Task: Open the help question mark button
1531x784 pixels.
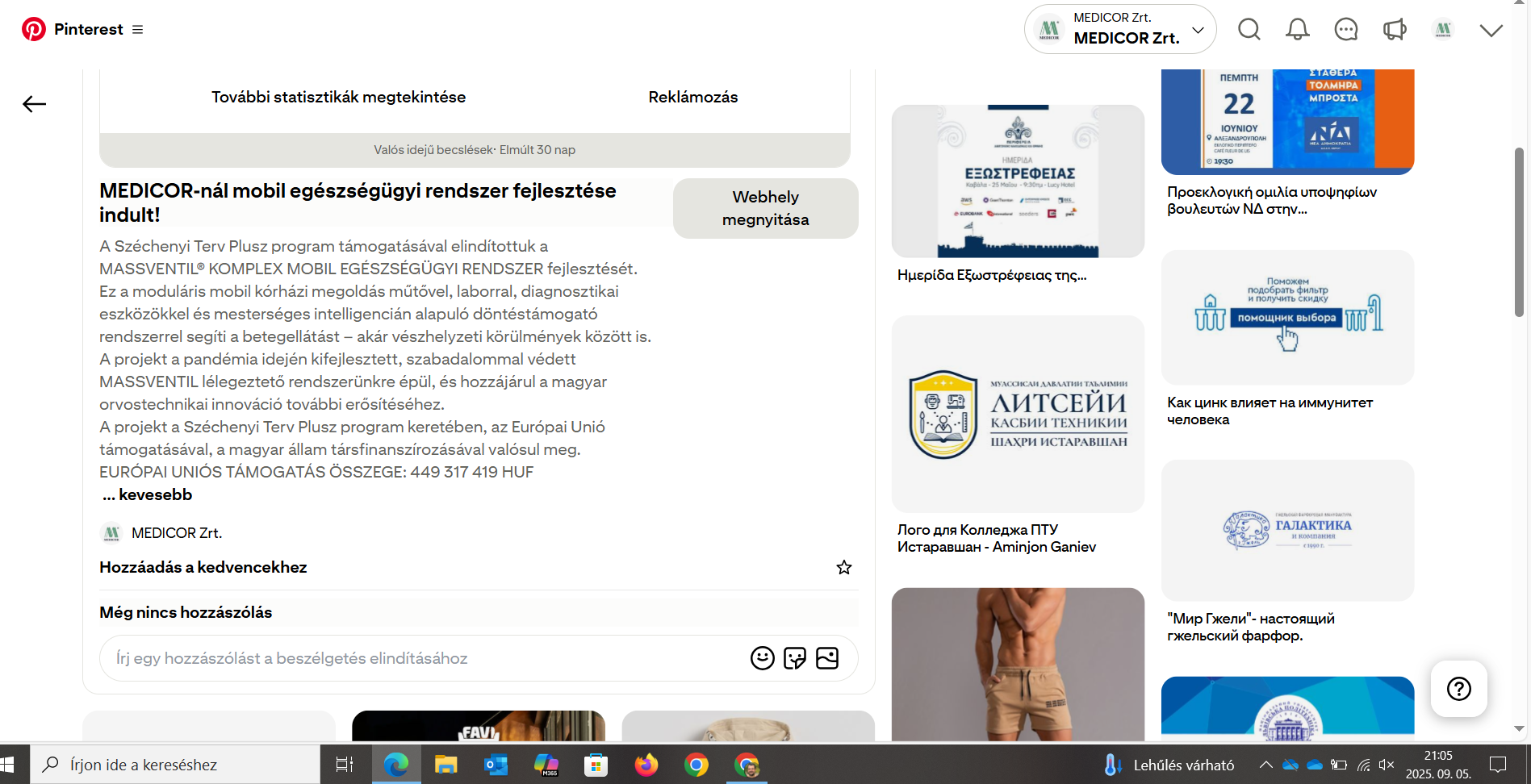Action: coord(1458,689)
